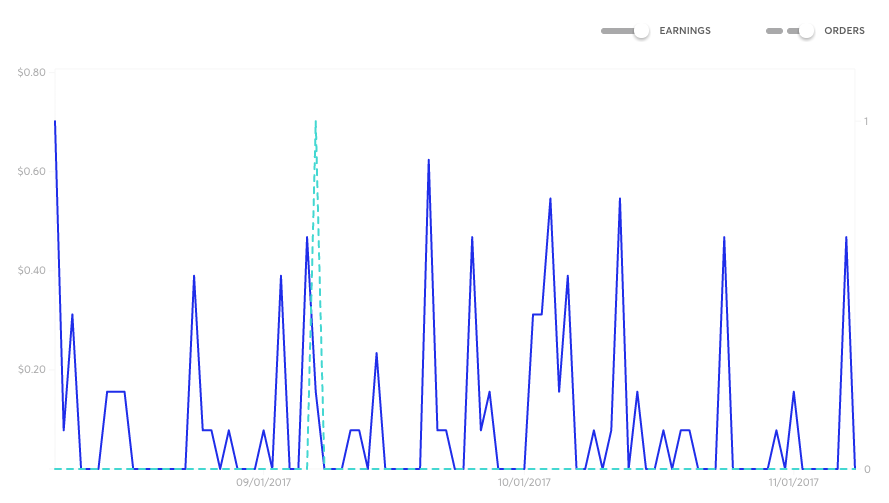This screenshot has width=889, height=503.
Task: Click the $0.20 earnings axis label
Action: [31, 369]
